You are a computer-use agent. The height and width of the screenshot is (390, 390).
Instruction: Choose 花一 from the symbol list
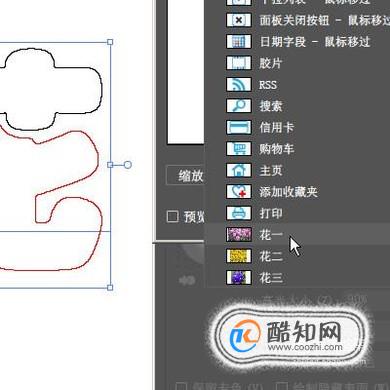(x=298, y=234)
